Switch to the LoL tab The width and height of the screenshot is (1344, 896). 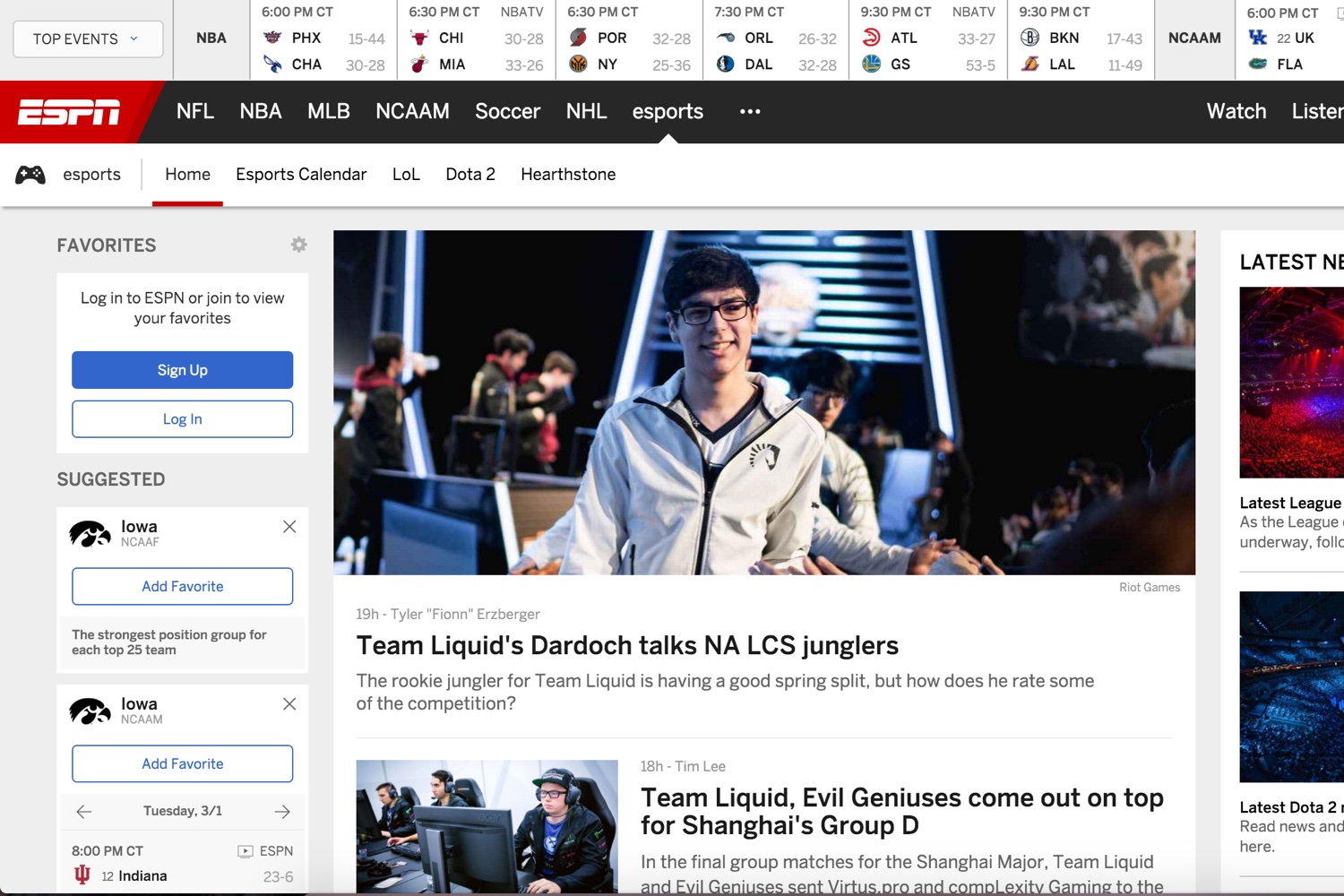(406, 175)
